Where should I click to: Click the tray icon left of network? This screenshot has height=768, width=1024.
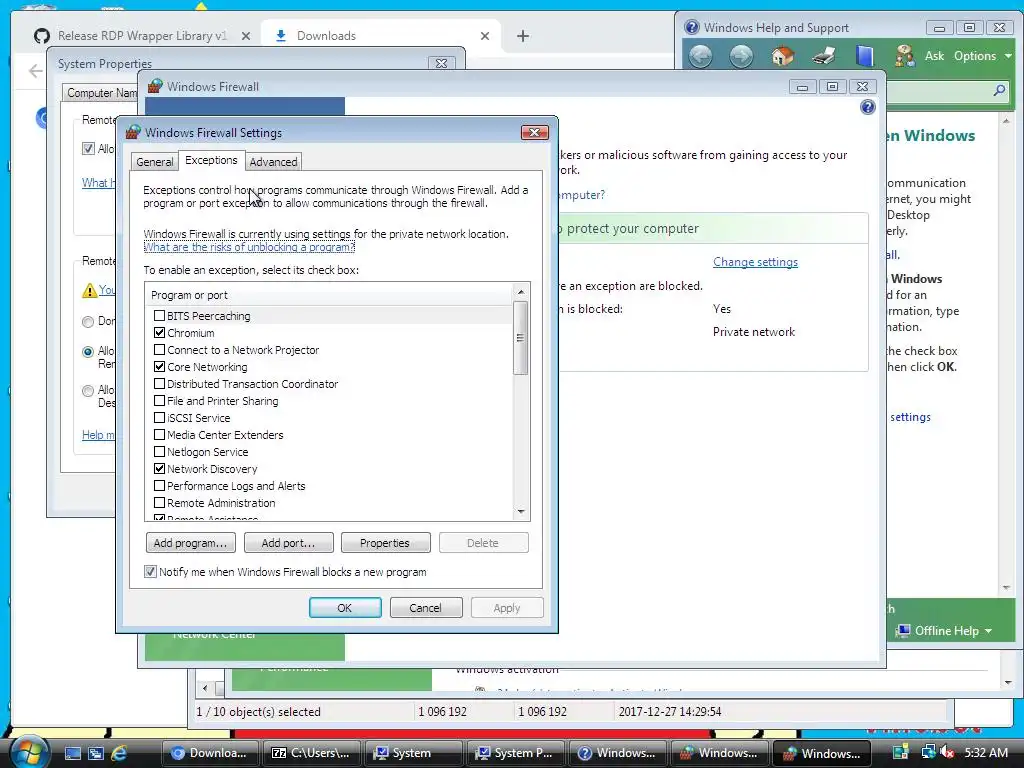click(x=901, y=753)
